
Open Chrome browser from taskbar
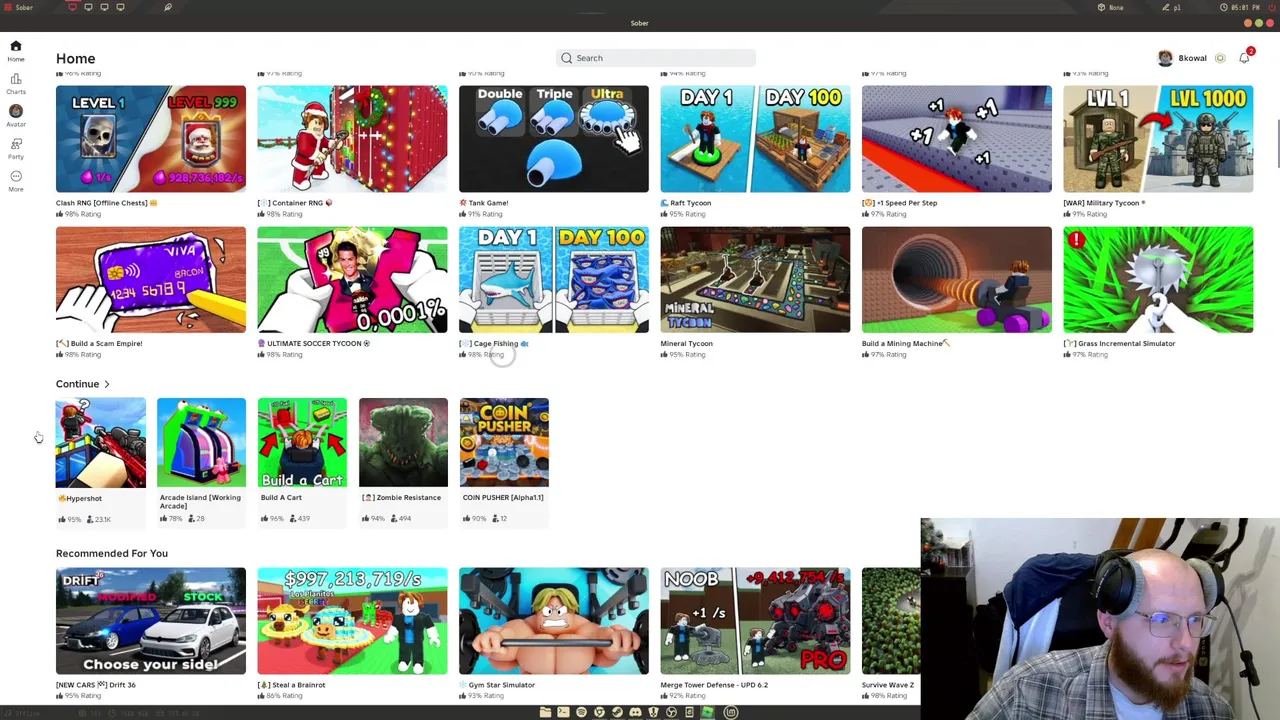(599, 712)
